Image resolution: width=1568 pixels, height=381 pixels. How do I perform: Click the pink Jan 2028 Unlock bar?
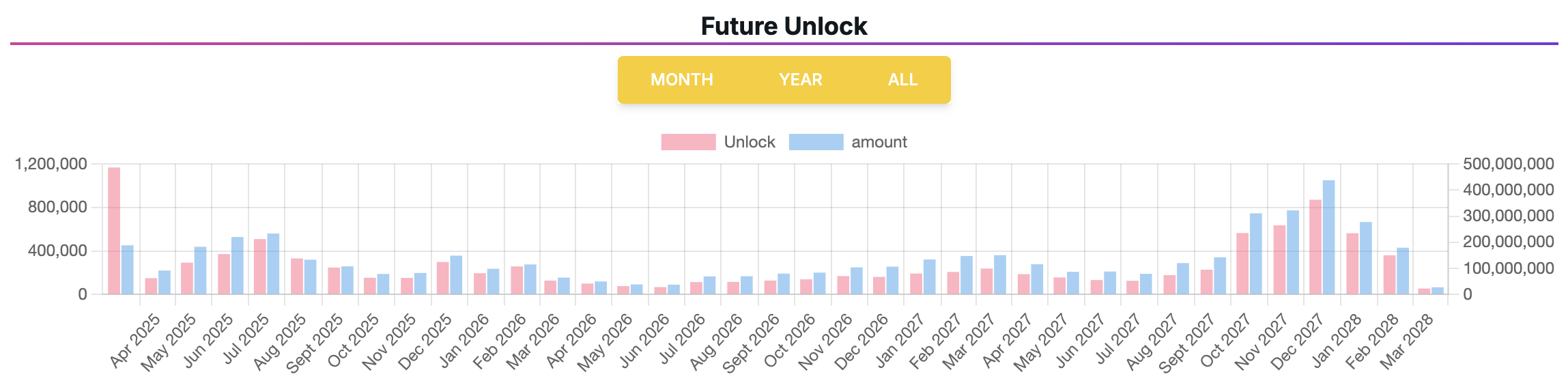click(x=1352, y=265)
